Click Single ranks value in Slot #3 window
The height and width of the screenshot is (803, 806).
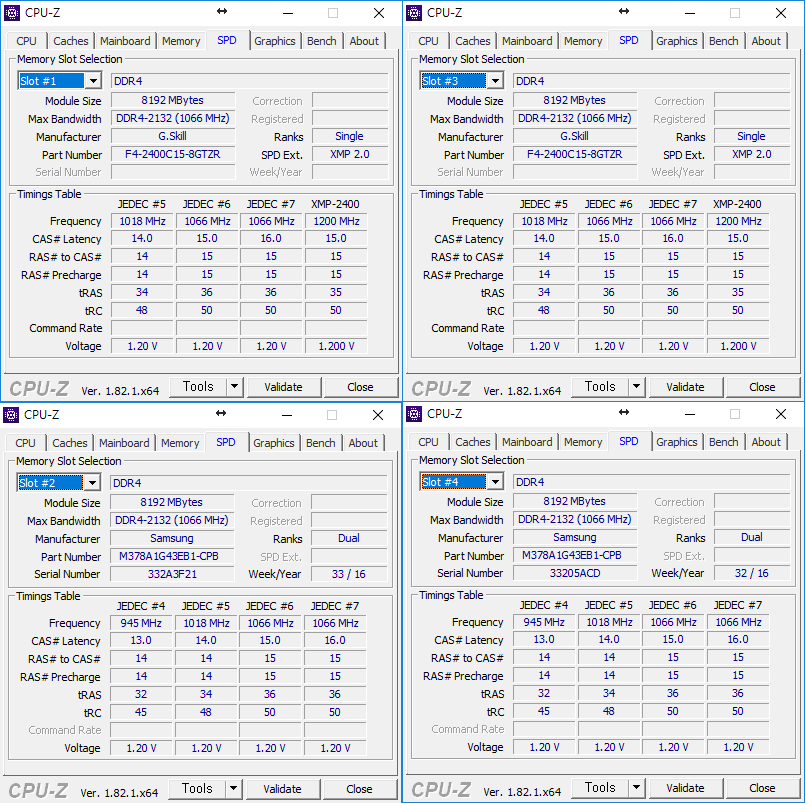pyautogui.click(x=752, y=136)
